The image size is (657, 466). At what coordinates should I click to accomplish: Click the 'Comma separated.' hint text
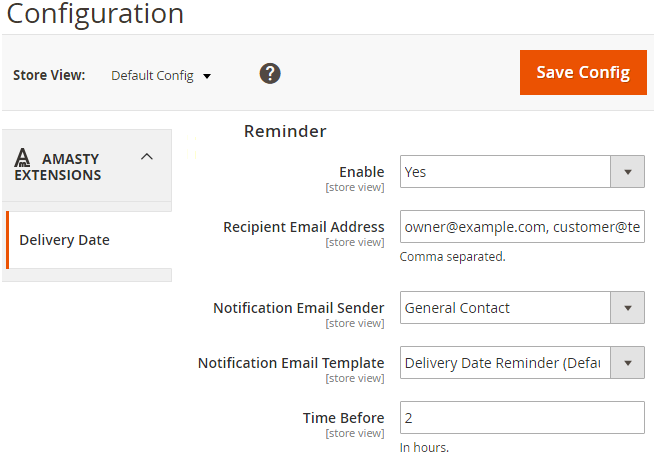click(x=453, y=256)
